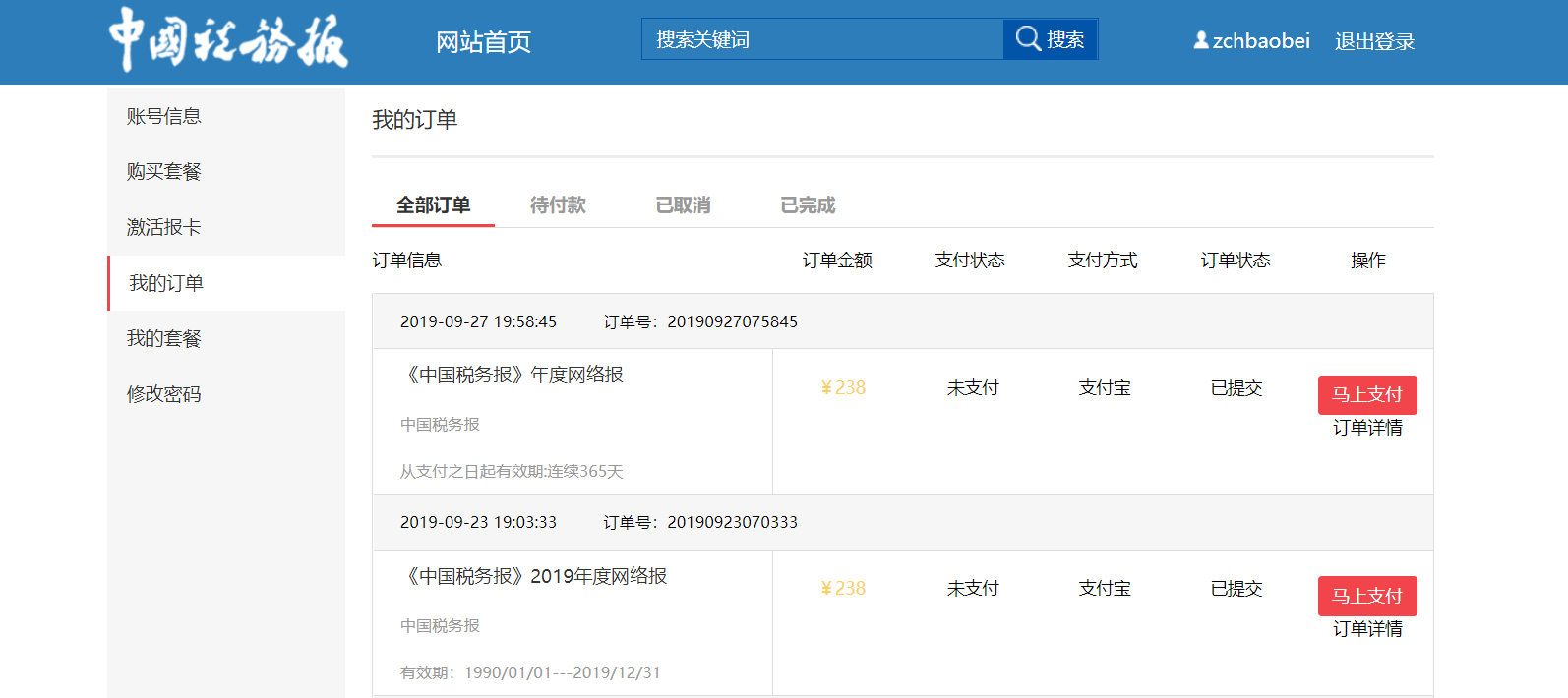Click the 我的订单 page heading
Image resolution: width=1568 pixels, height=698 pixels.
pos(414,120)
